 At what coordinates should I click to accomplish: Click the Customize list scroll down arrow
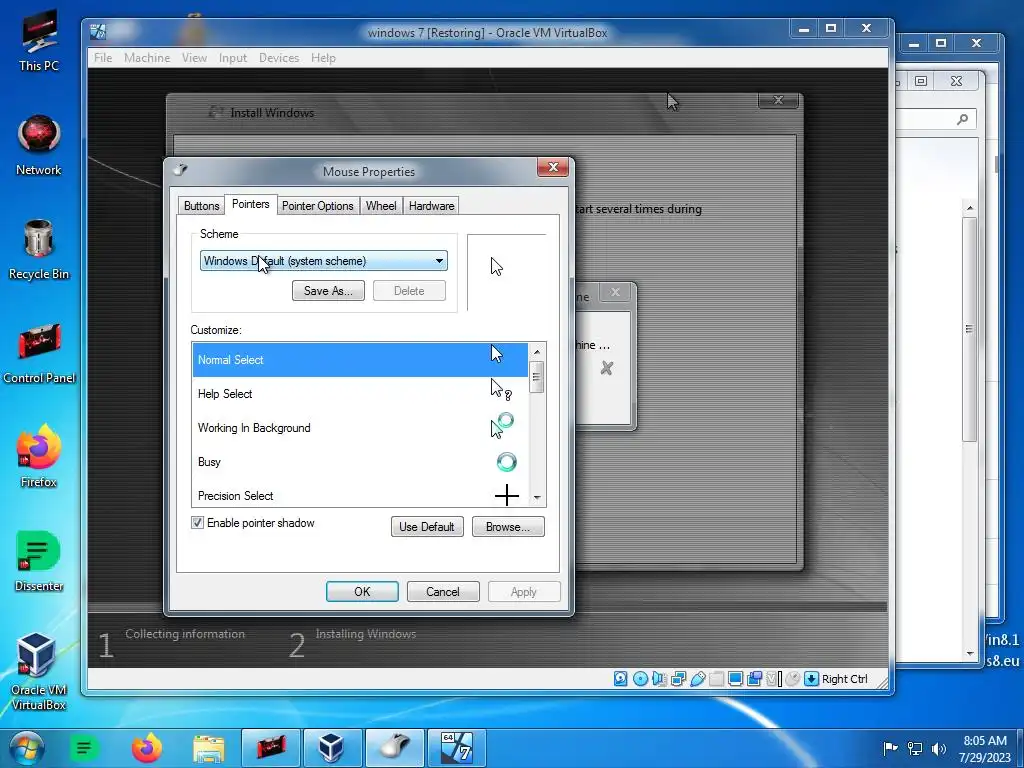pos(537,498)
